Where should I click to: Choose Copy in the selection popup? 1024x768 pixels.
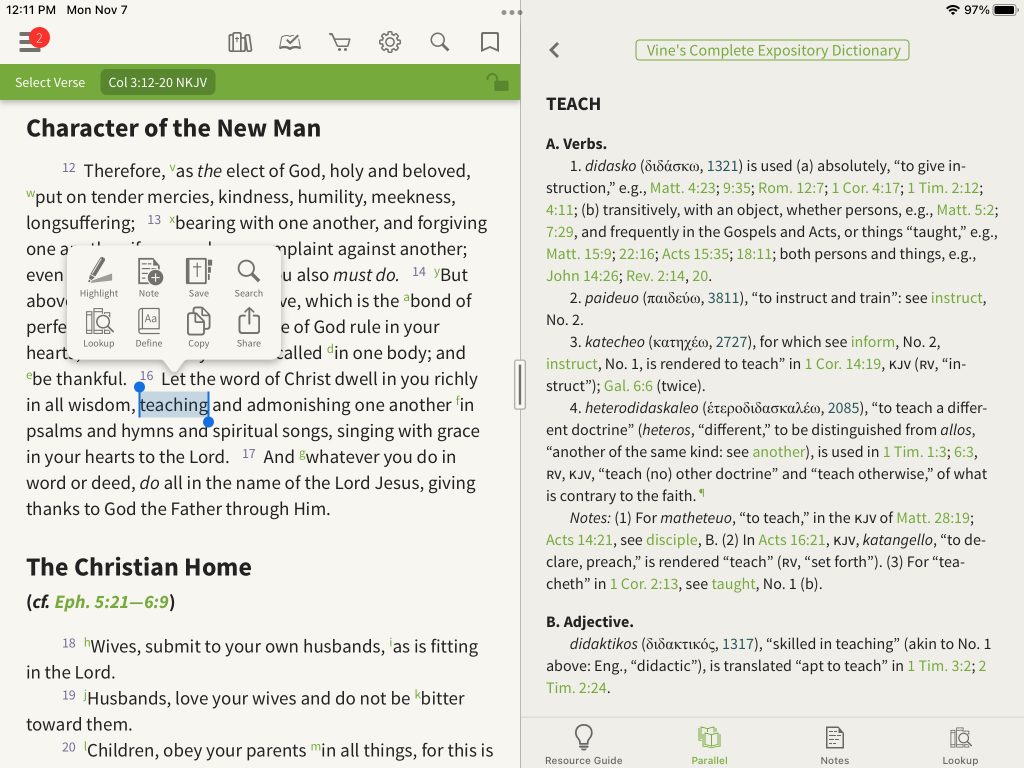[x=199, y=327]
